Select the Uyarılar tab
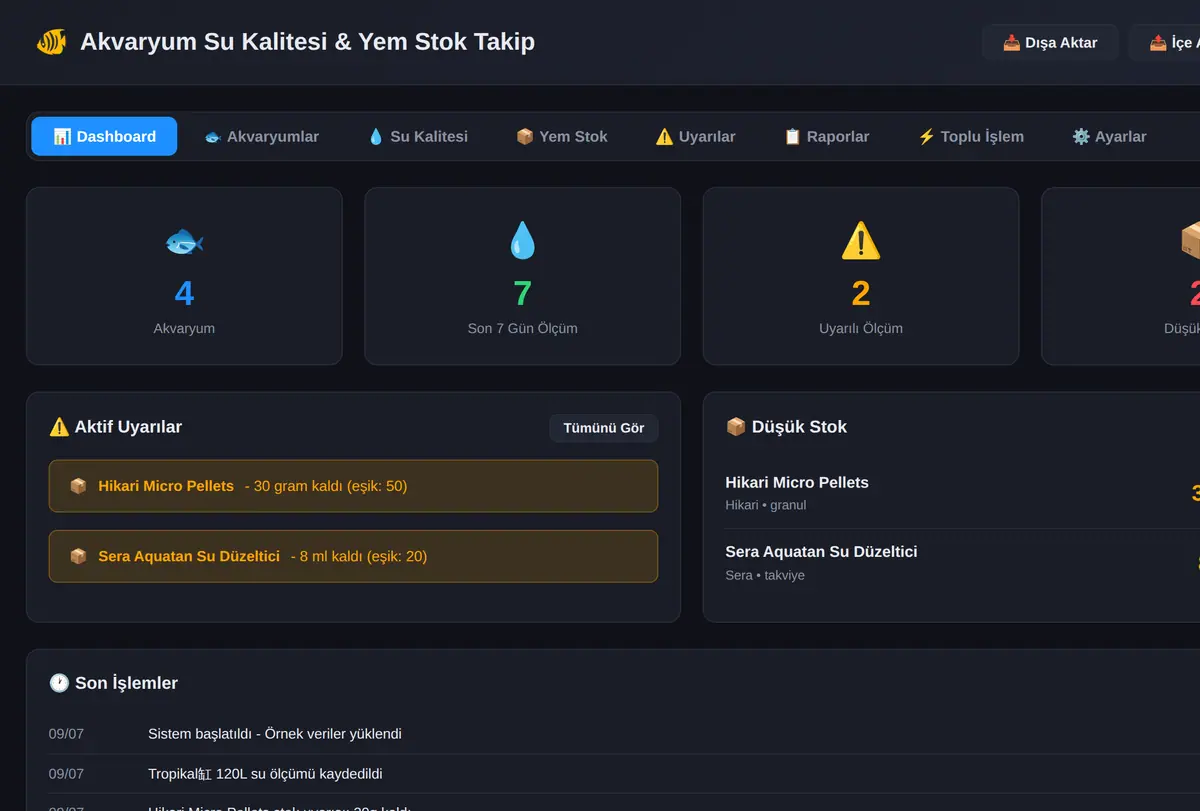 click(695, 136)
